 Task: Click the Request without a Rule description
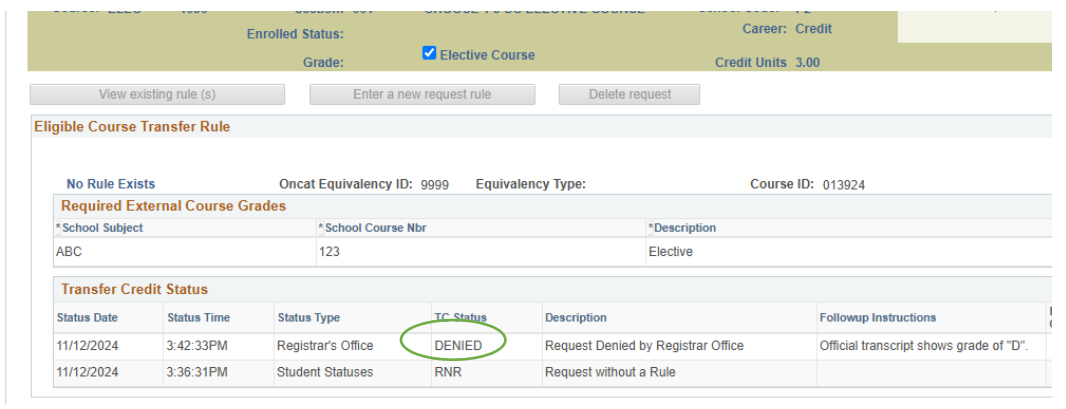click(x=610, y=373)
